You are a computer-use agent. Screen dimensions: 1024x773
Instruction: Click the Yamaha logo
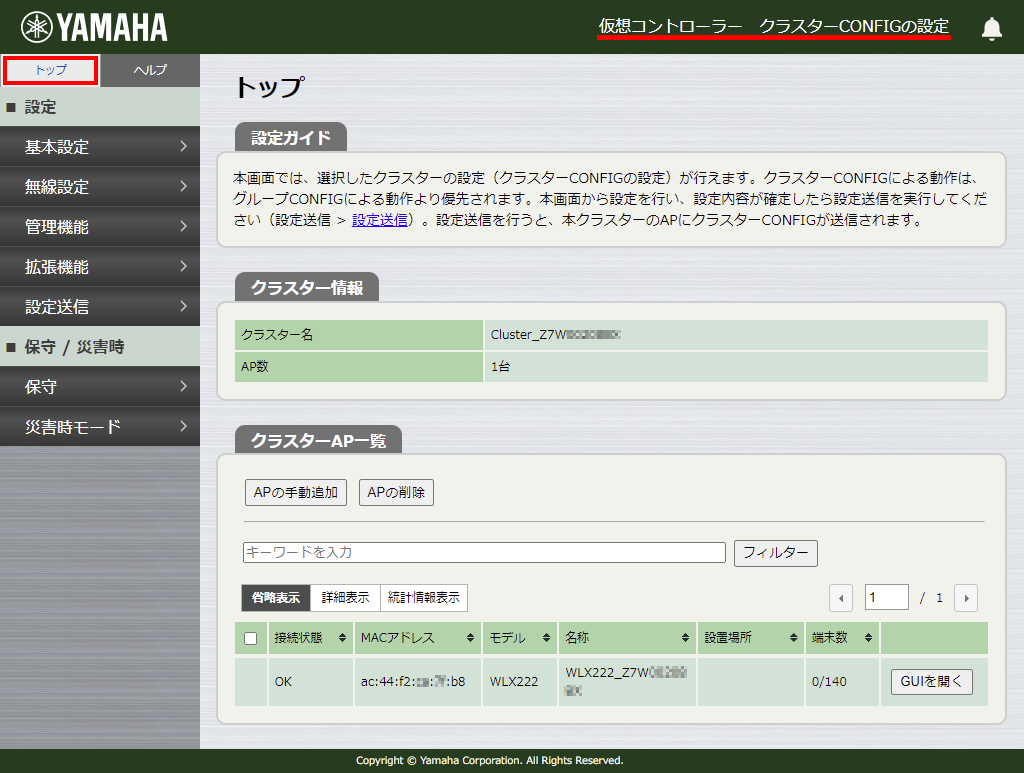[95, 27]
